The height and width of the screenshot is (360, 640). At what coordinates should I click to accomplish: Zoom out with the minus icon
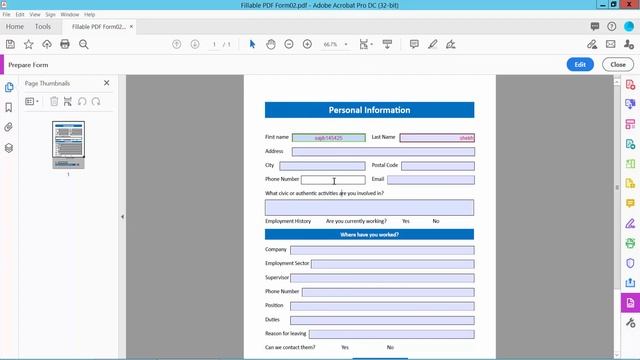(289, 44)
